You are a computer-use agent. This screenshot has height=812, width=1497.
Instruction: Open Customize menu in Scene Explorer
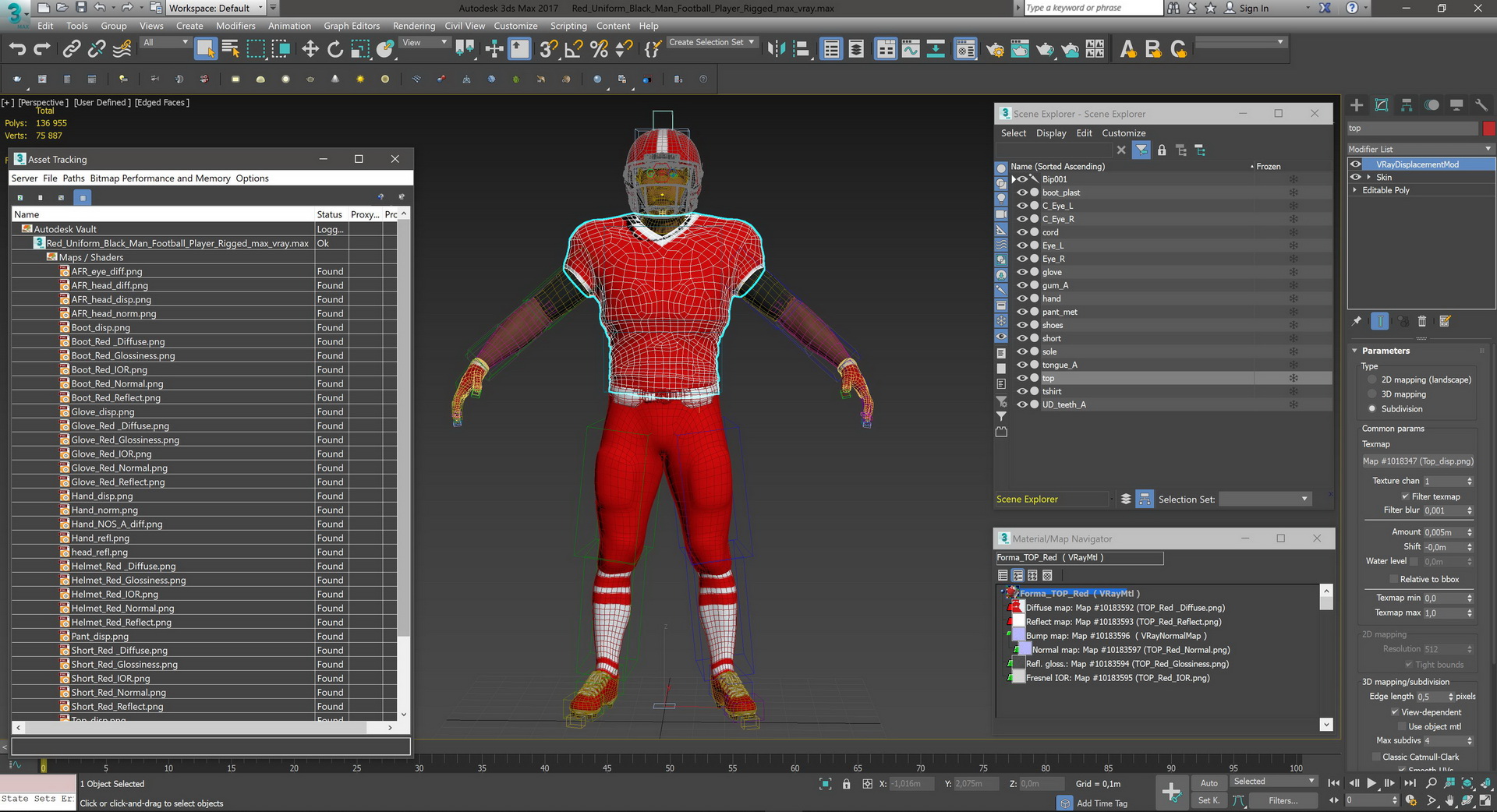[1124, 133]
